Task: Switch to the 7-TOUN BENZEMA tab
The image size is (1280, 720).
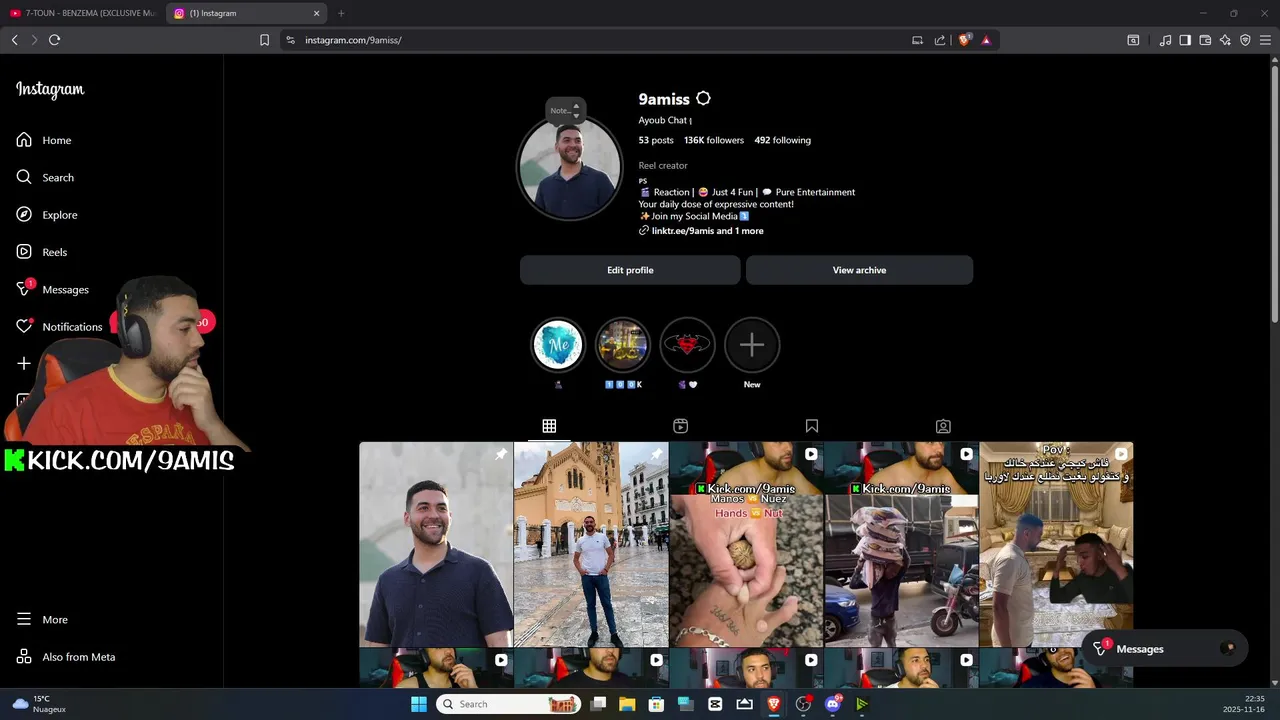Action: coord(82,13)
